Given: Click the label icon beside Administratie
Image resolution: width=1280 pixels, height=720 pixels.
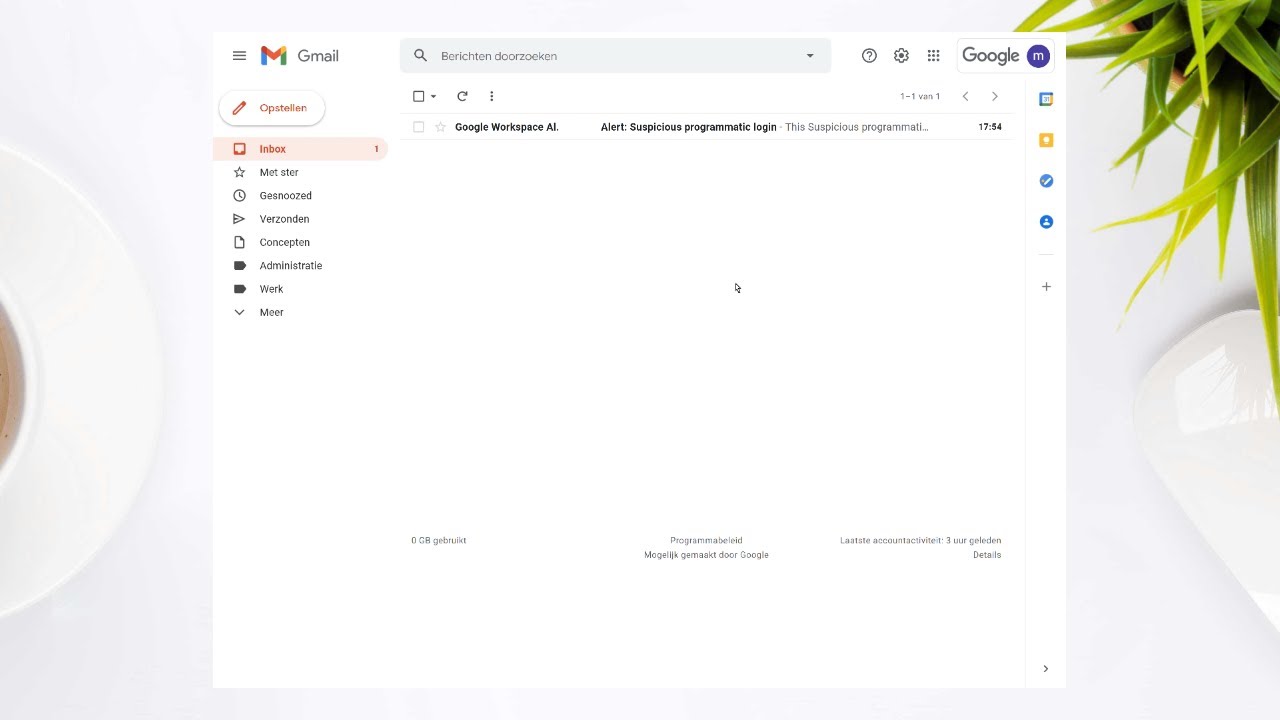Looking at the screenshot, I should (x=239, y=266).
